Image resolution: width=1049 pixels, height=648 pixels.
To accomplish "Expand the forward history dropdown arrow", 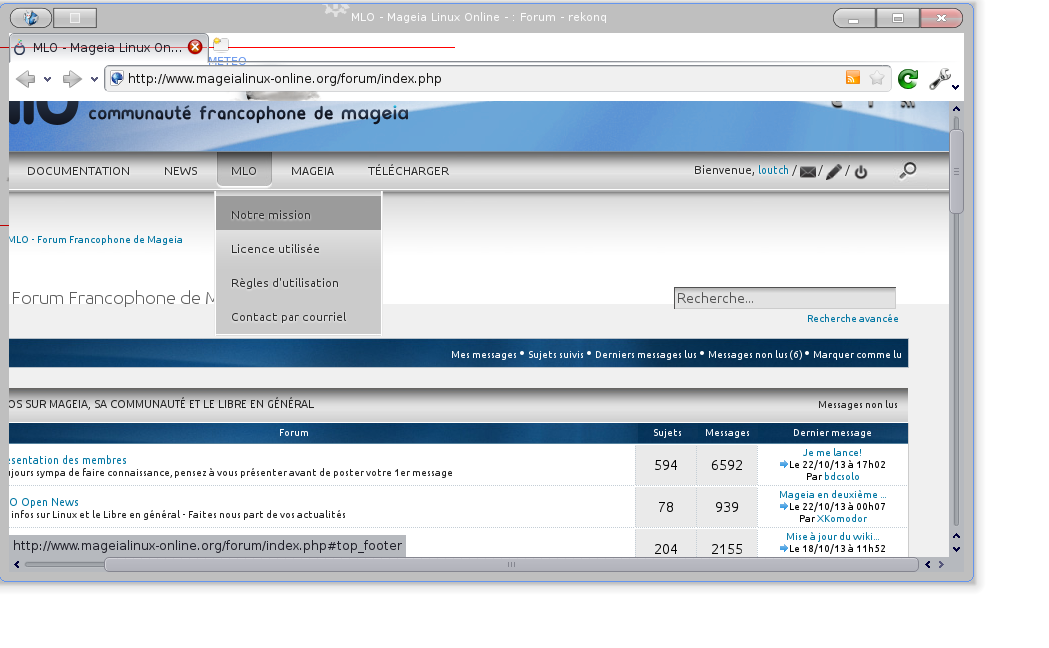I will point(94,80).
